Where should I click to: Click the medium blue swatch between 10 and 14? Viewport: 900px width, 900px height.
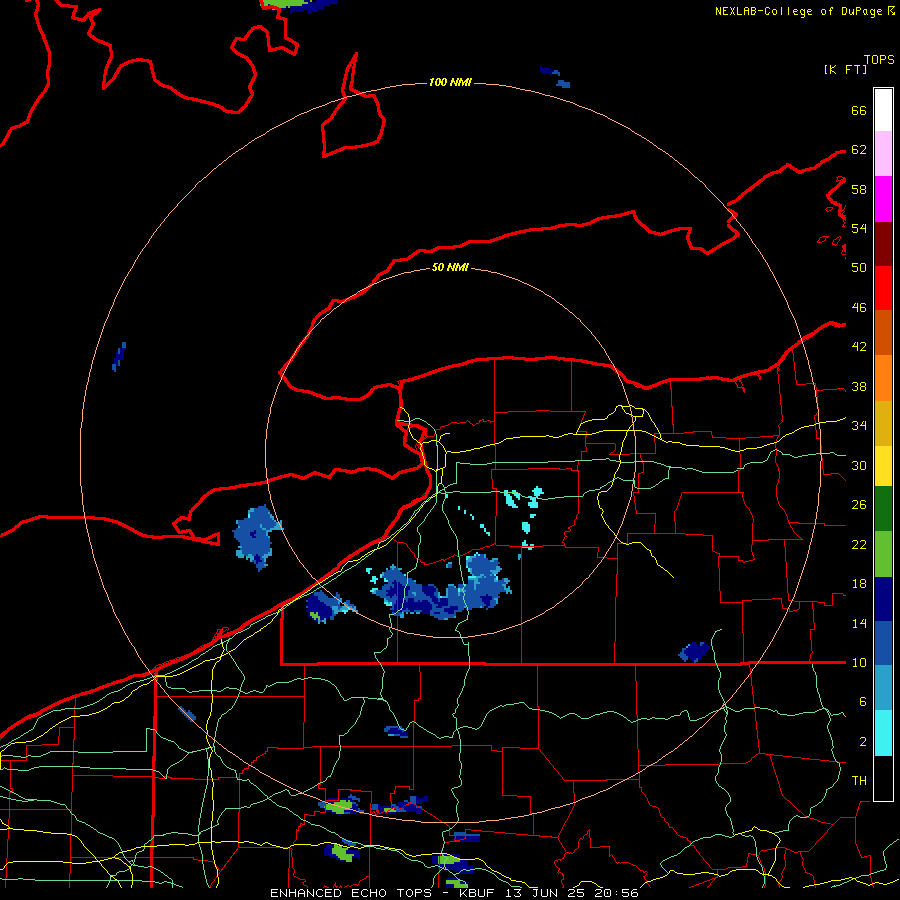(883, 643)
